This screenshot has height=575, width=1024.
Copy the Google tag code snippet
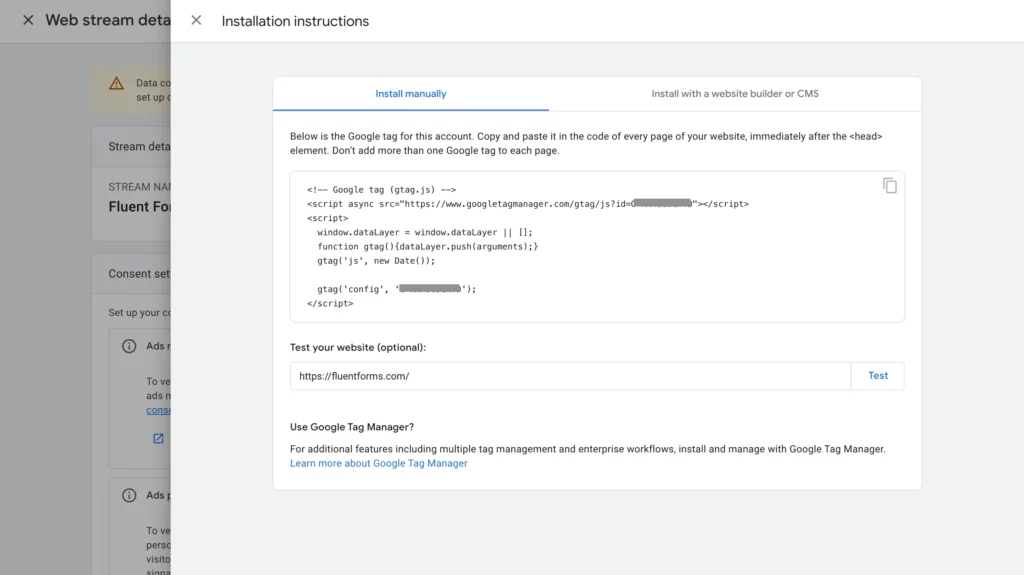[x=889, y=186]
